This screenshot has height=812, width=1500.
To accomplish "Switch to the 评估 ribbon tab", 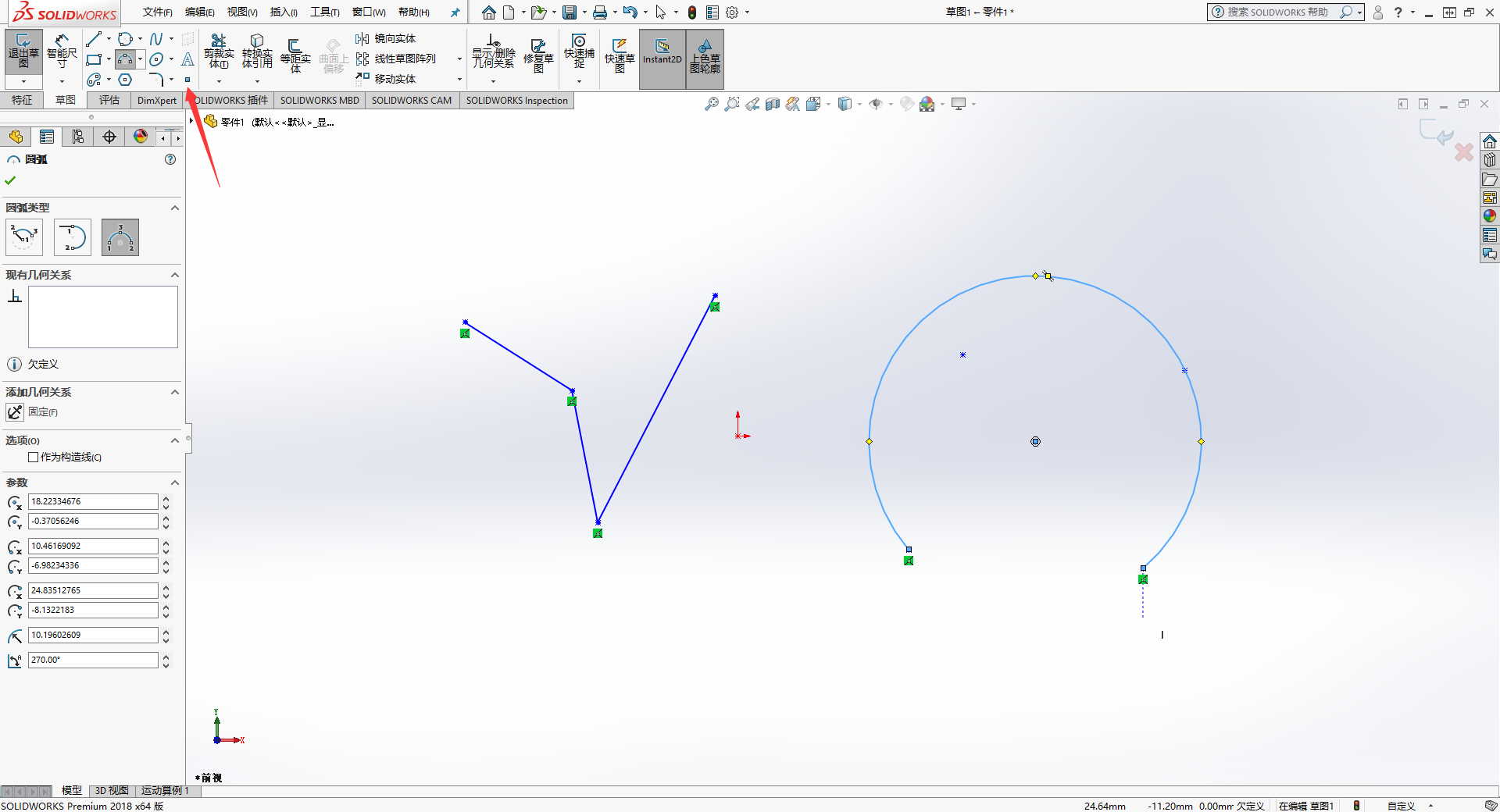I will pos(109,100).
